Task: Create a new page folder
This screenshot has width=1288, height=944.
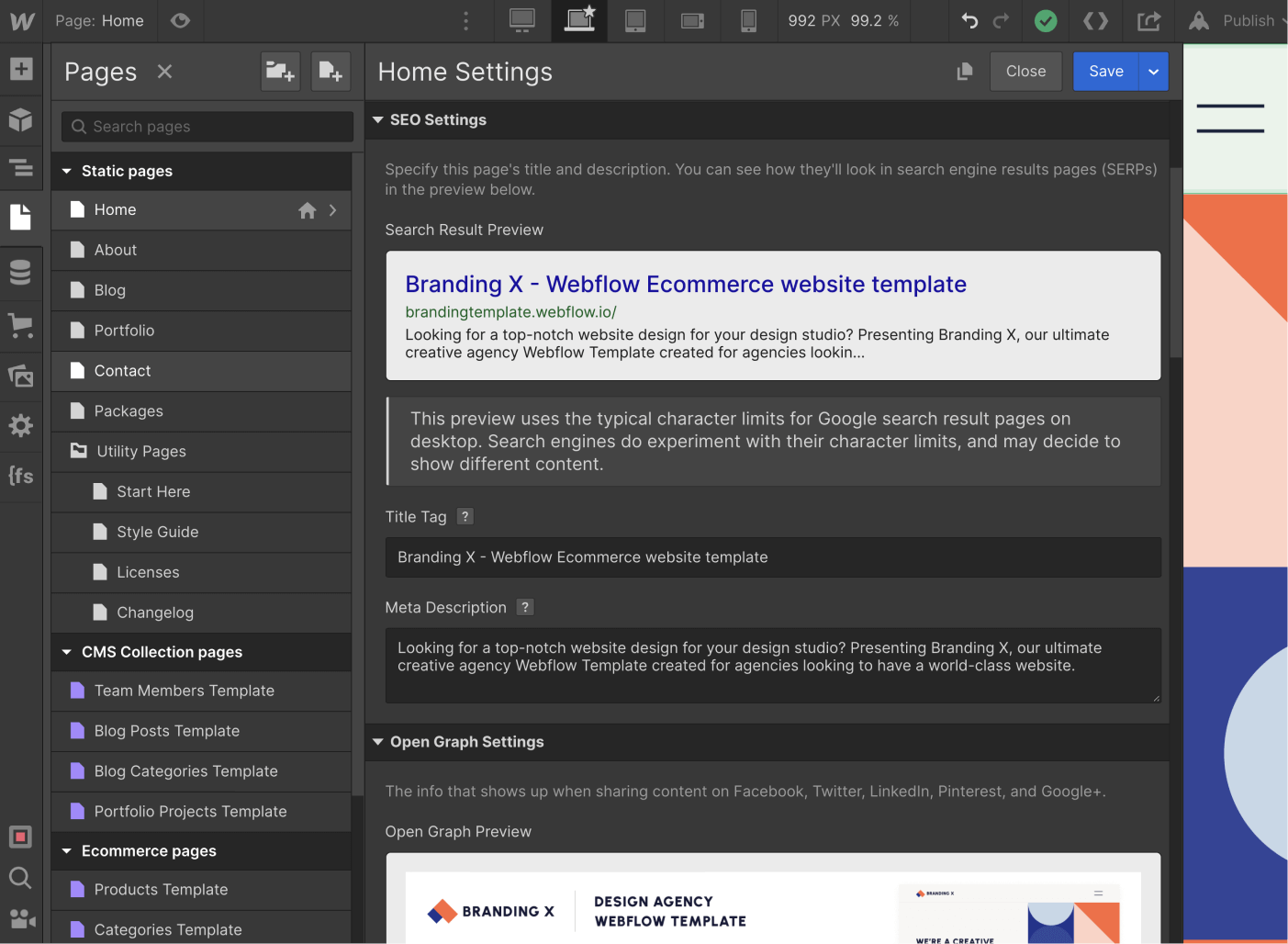Action: 280,71
